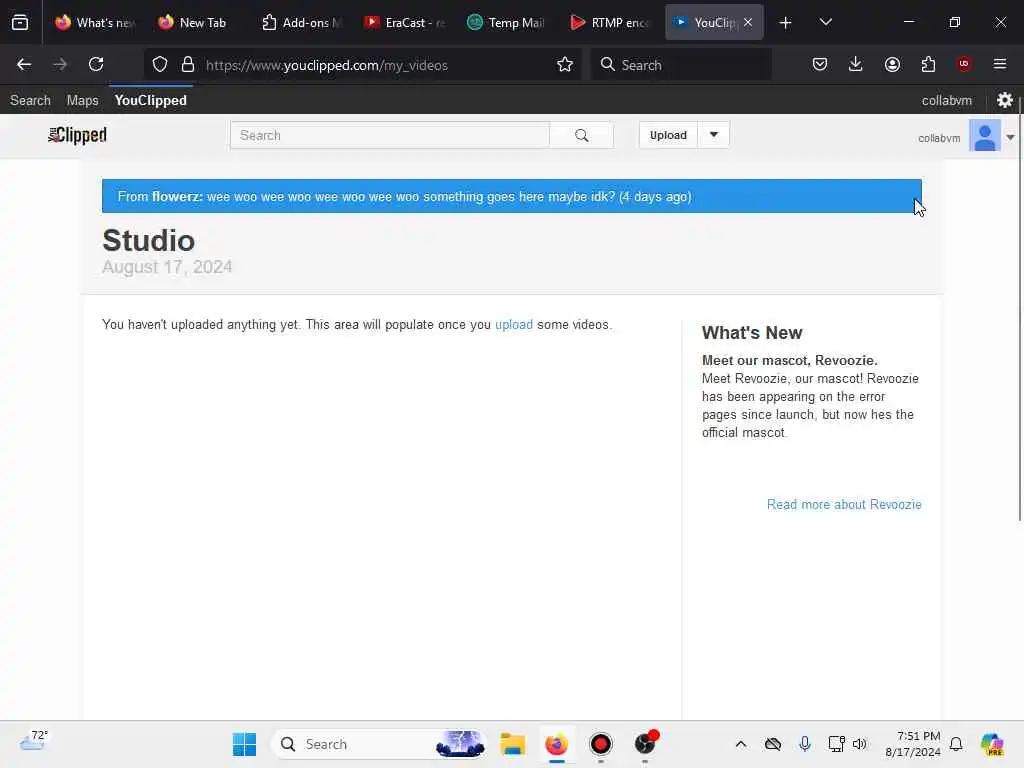Open the tracking protection shield icon
The image size is (1024, 768).
(160, 65)
